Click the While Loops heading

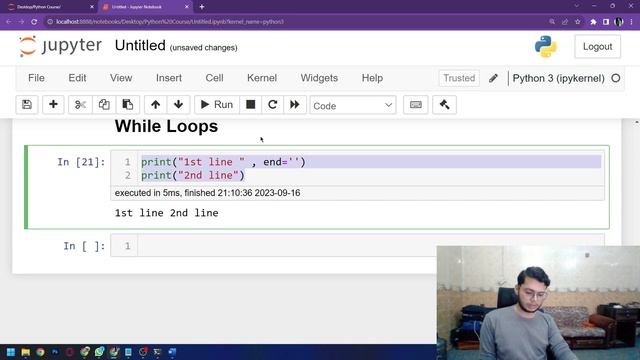[x=166, y=126]
